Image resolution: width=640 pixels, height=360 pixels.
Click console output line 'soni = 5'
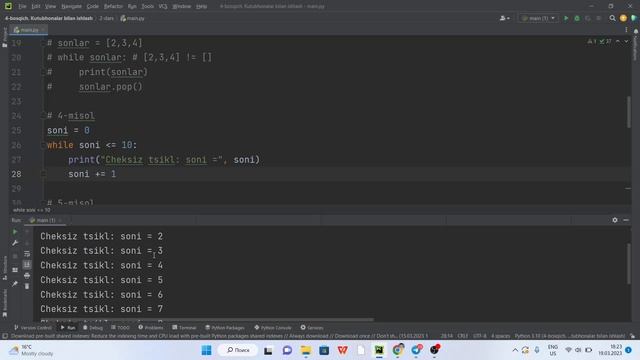101,280
